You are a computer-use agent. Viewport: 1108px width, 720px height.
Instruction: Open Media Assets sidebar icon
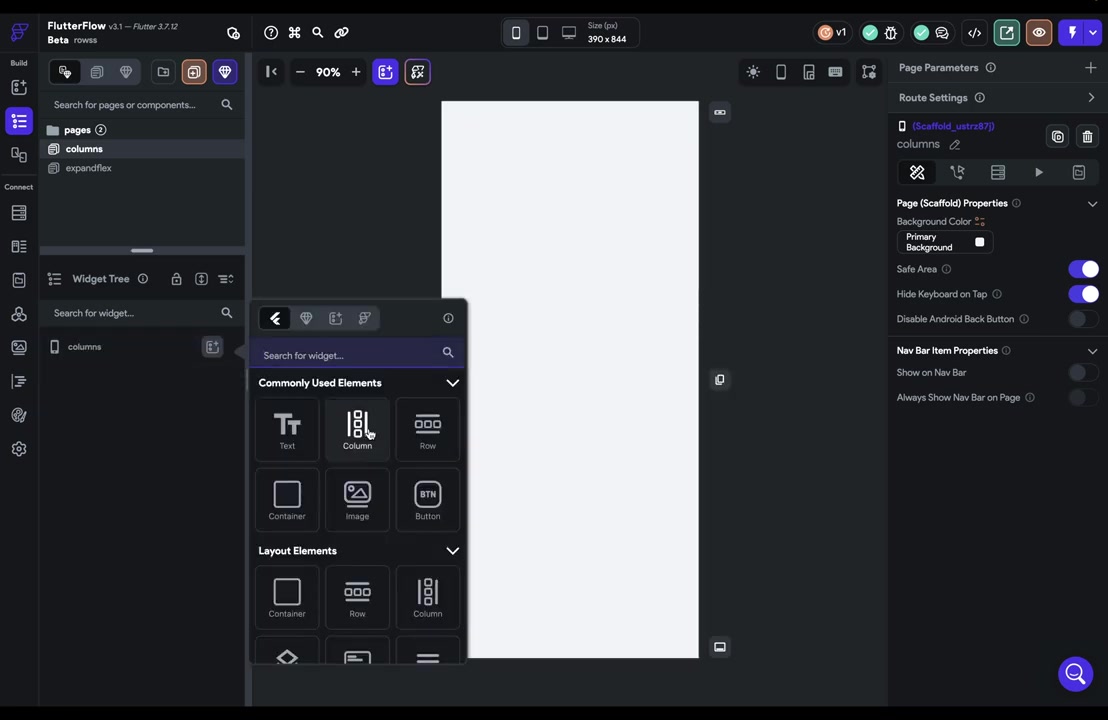19,347
